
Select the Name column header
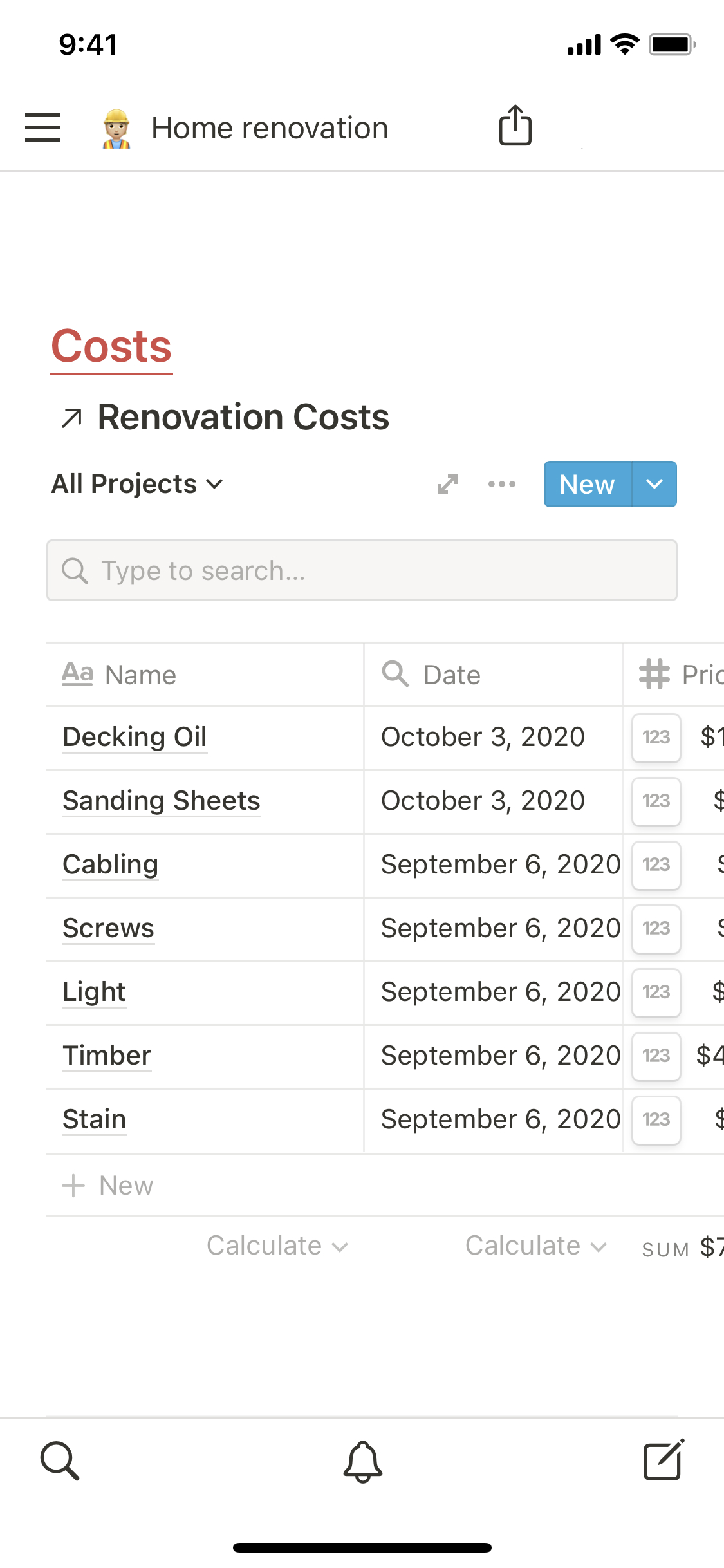[x=140, y=675]
